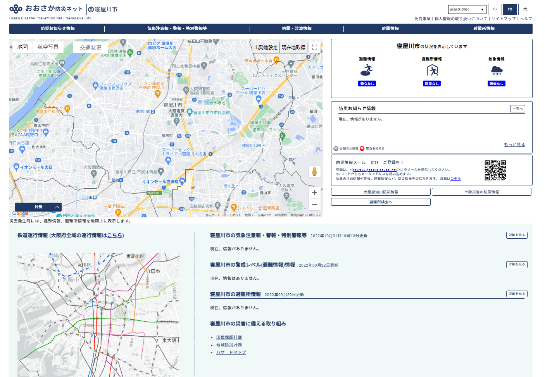Open the fourth tab of the navy navigation bar
Image resolution: width=545 pixels, height=377 pixels.
[390, 28]
